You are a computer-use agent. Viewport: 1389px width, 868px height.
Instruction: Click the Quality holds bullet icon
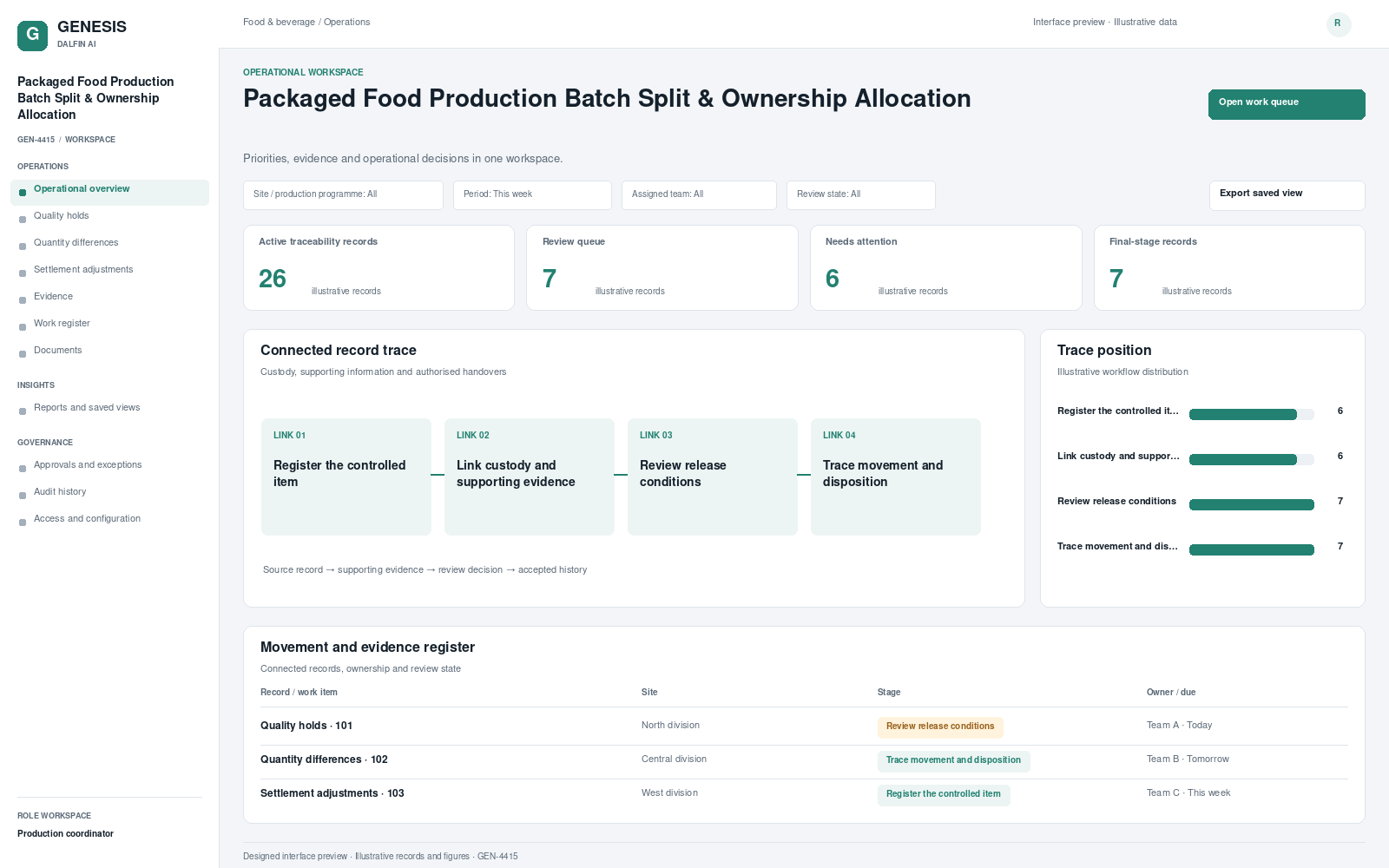point(23,220)
